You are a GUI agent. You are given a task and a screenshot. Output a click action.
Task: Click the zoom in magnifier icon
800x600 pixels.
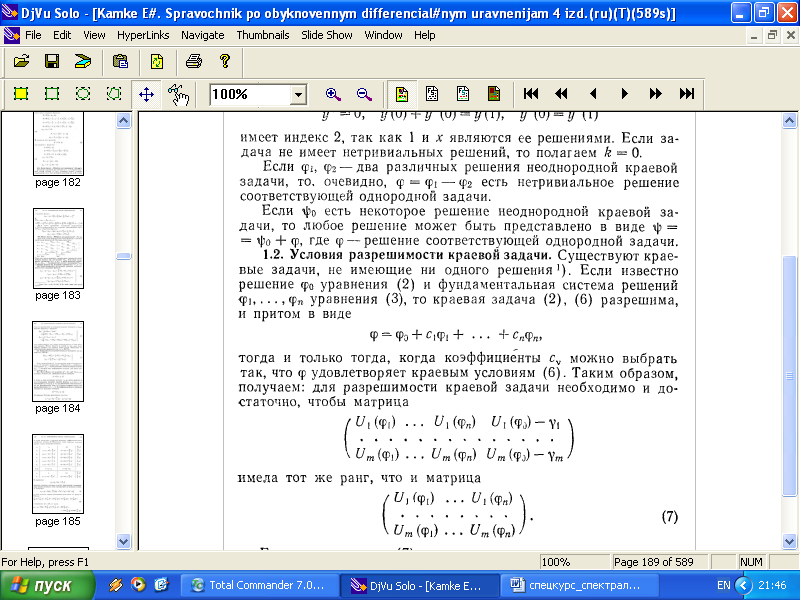click(x=333, y=94)
